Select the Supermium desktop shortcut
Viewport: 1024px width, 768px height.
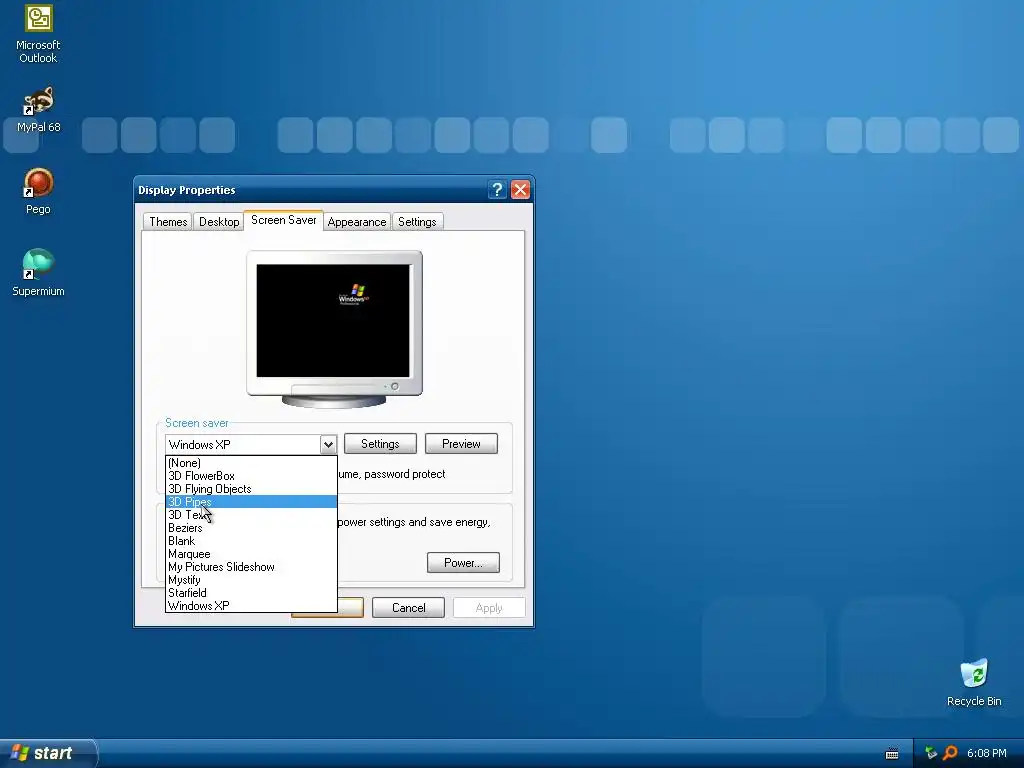coord(38,272)
